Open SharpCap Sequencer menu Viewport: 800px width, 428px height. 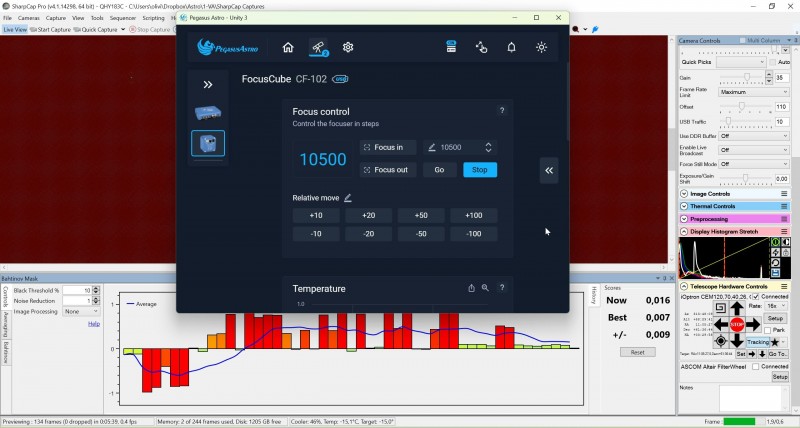[123, 18]
